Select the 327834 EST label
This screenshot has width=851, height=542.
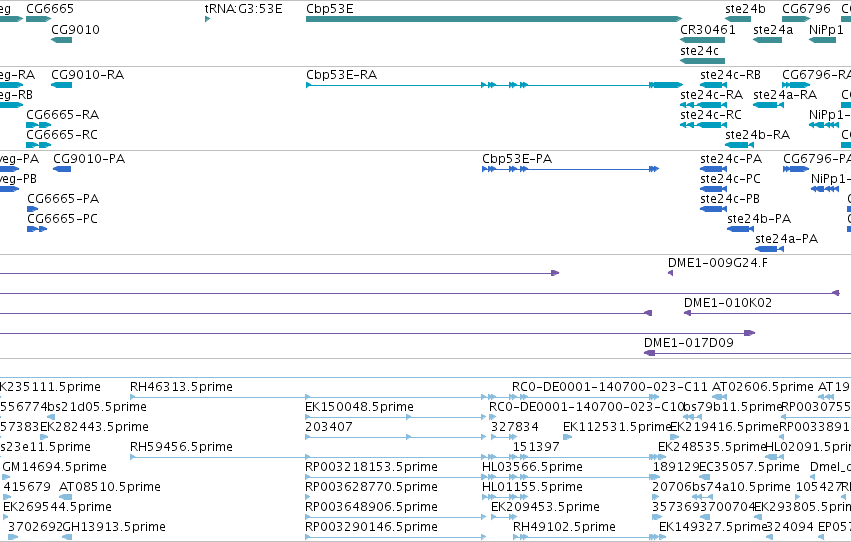[x=515, y=427]
